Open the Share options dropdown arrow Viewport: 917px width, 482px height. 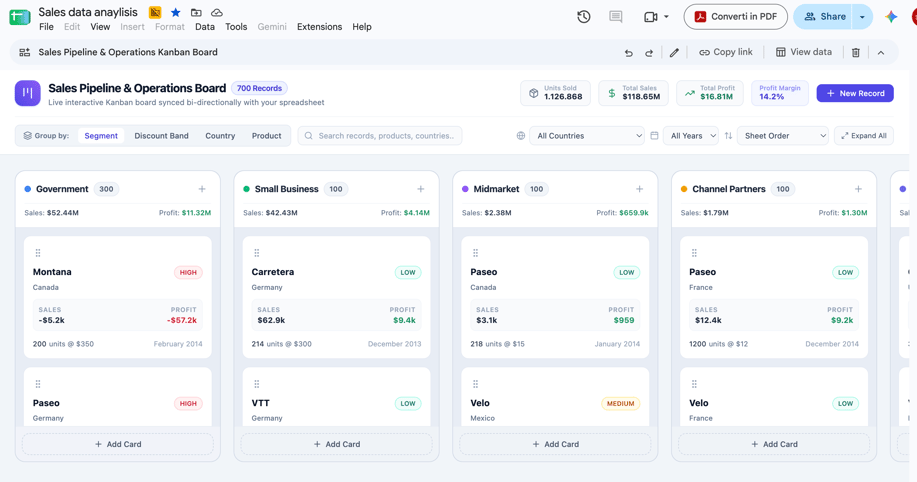click(x=862, y=17)
